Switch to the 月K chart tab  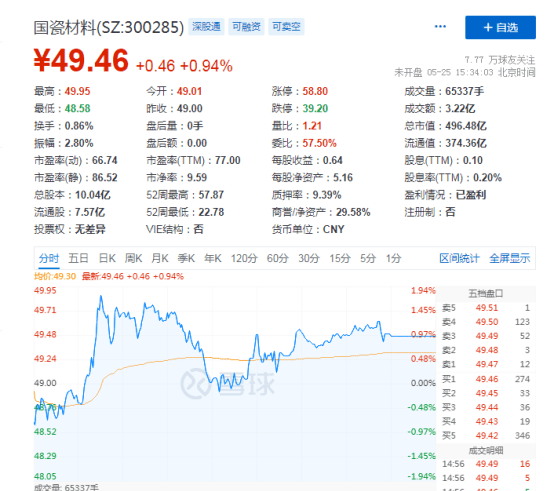(x=160, y=258)
